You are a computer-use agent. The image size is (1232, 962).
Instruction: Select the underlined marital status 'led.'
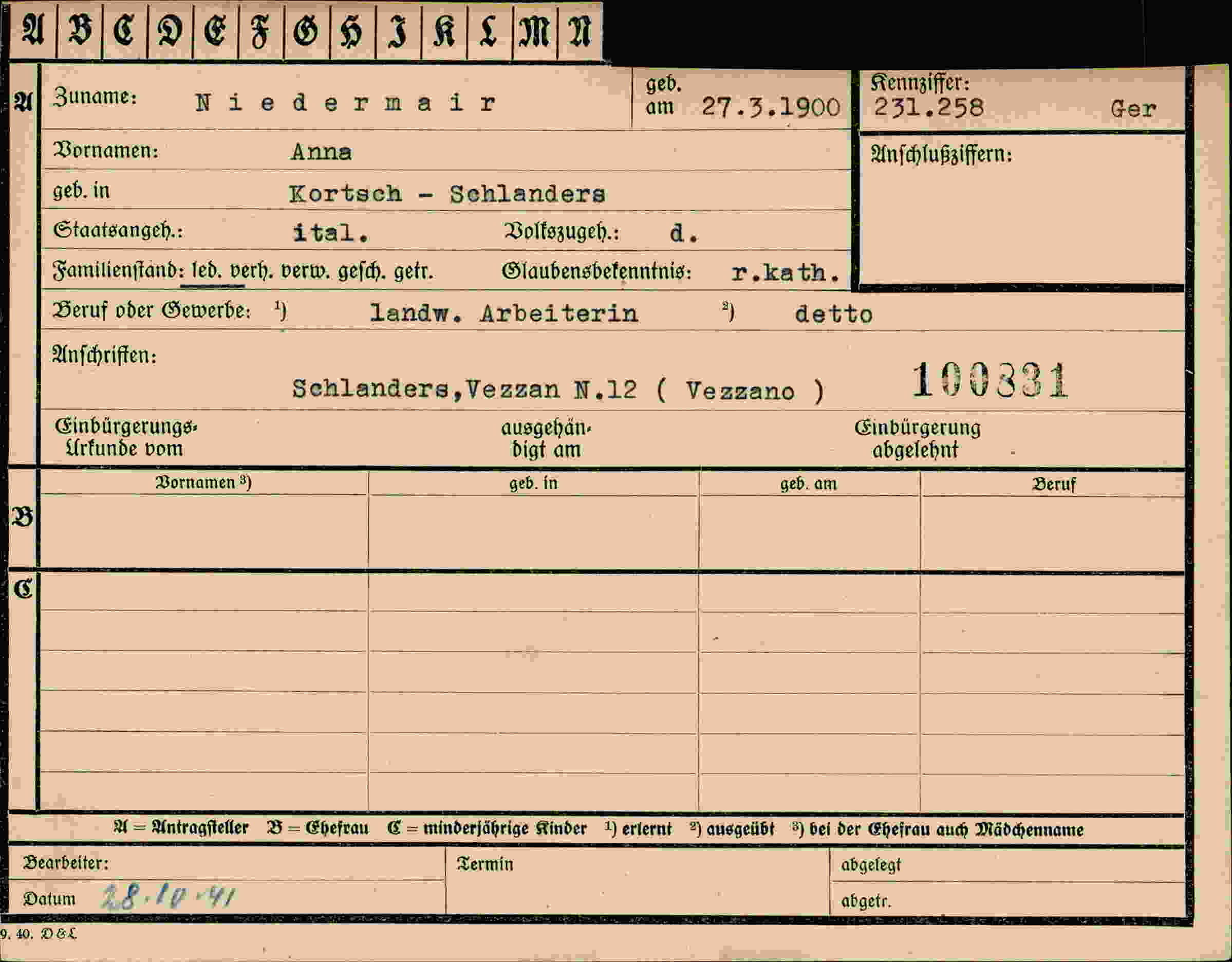[207, 271]
